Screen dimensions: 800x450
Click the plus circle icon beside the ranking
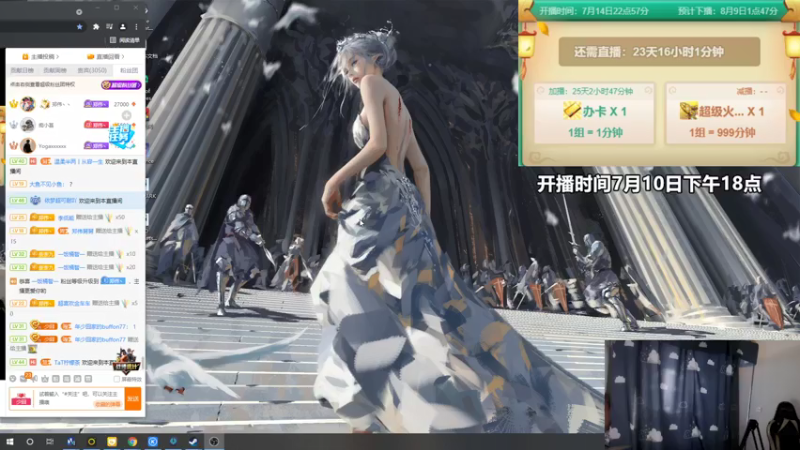tap(127, 115)
